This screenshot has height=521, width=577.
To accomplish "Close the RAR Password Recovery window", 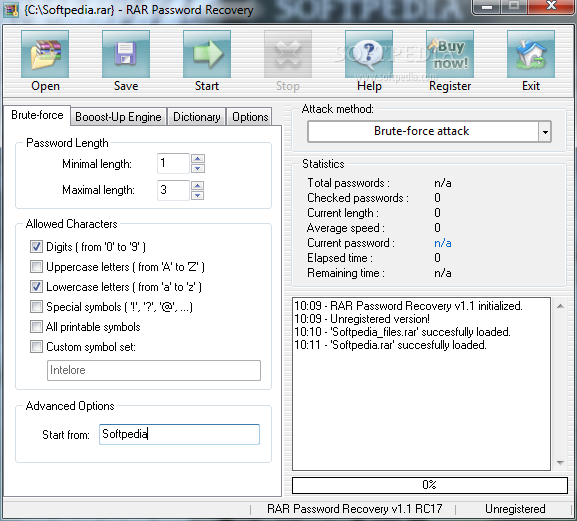I will coord(551,6).
